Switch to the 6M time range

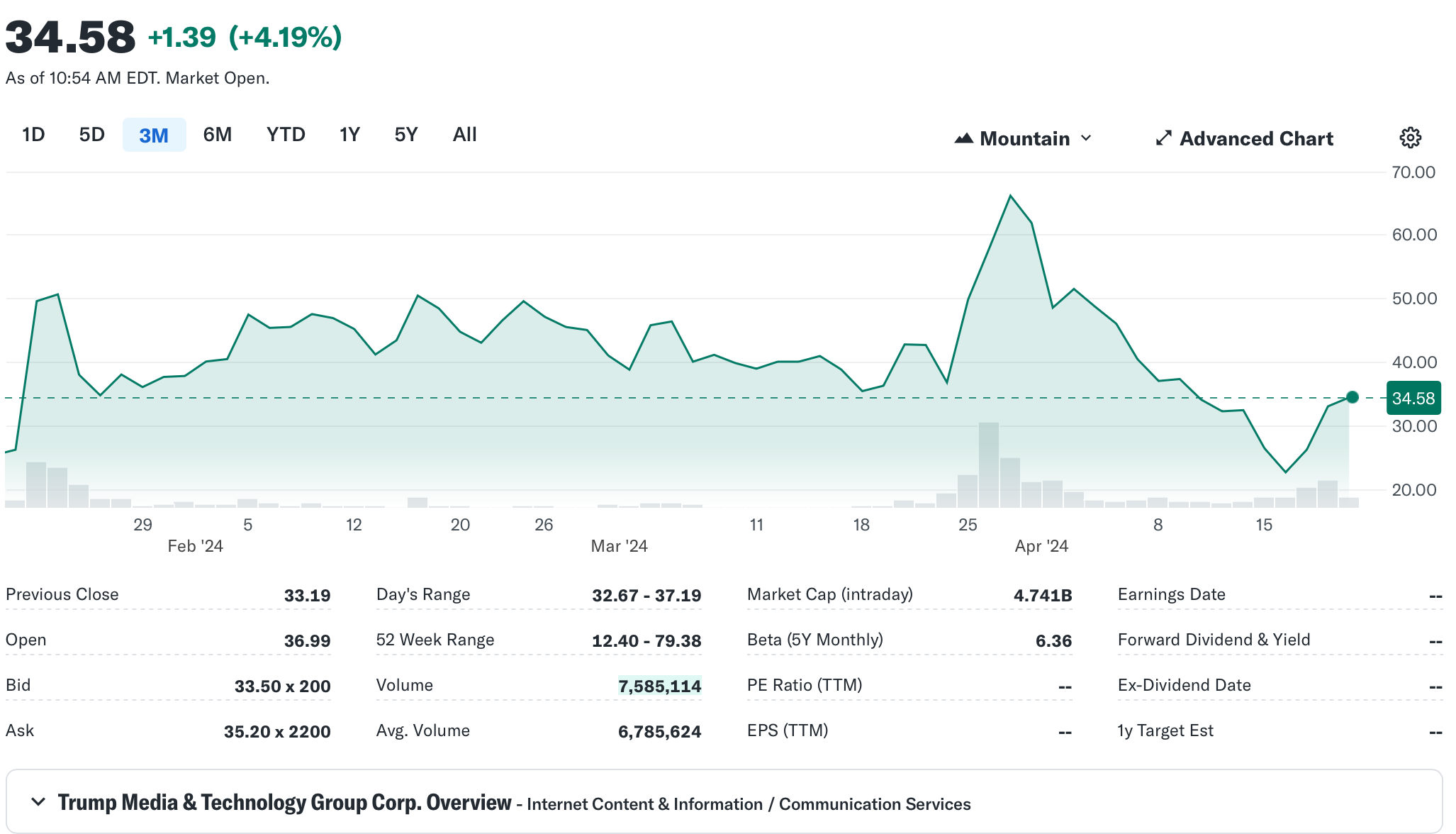tap(218, 135)
